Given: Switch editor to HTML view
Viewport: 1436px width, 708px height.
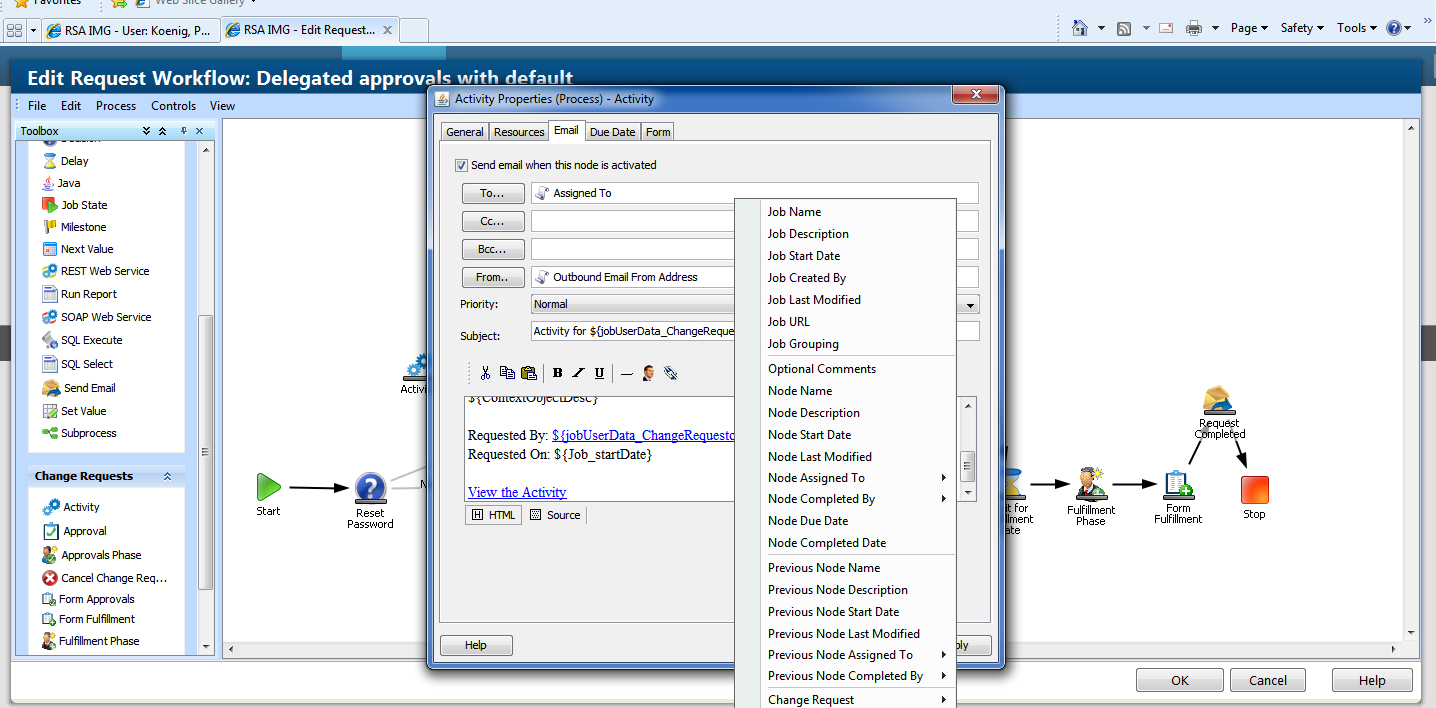Looking at the screenshot, I should tap(493, 515).
